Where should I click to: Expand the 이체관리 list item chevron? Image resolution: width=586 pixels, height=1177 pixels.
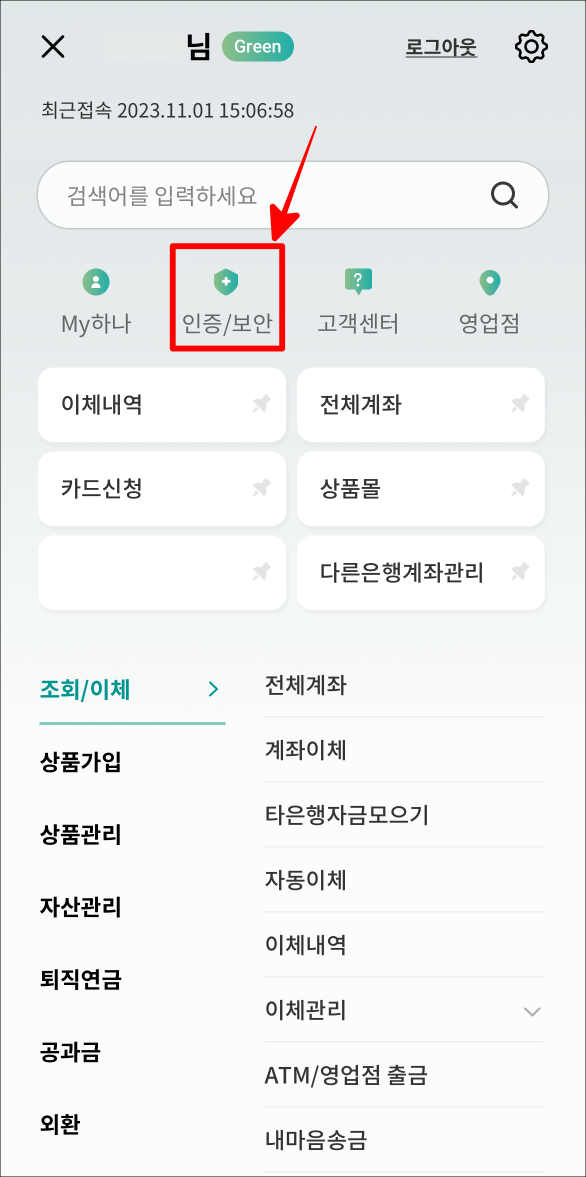coord(531,1011)
